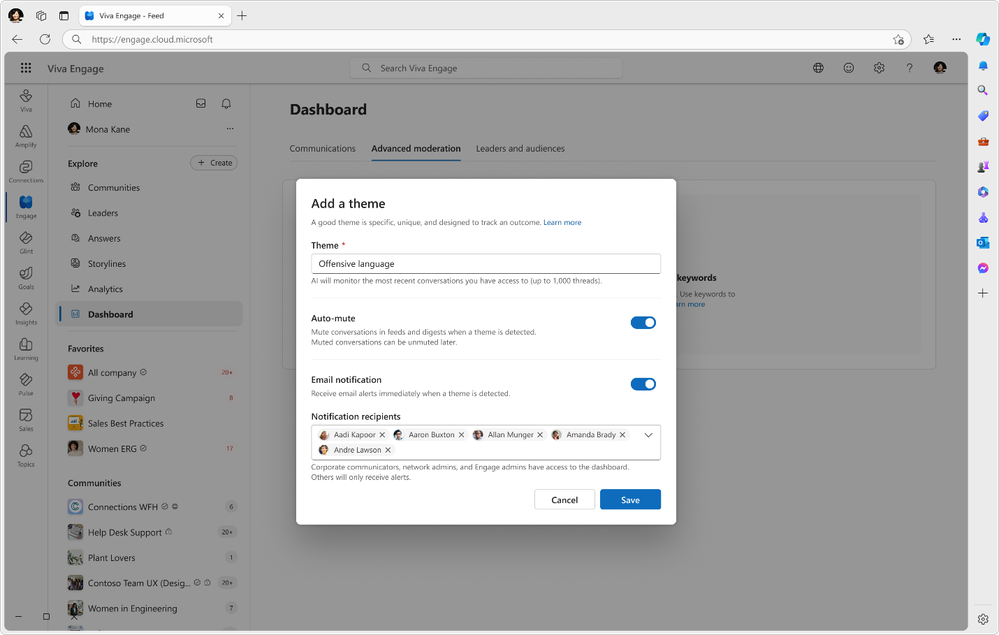The width and height of the screenshot is (999, 635).
Task: Select Dashboard in Explore list
Action: click(x=149, y=314)
